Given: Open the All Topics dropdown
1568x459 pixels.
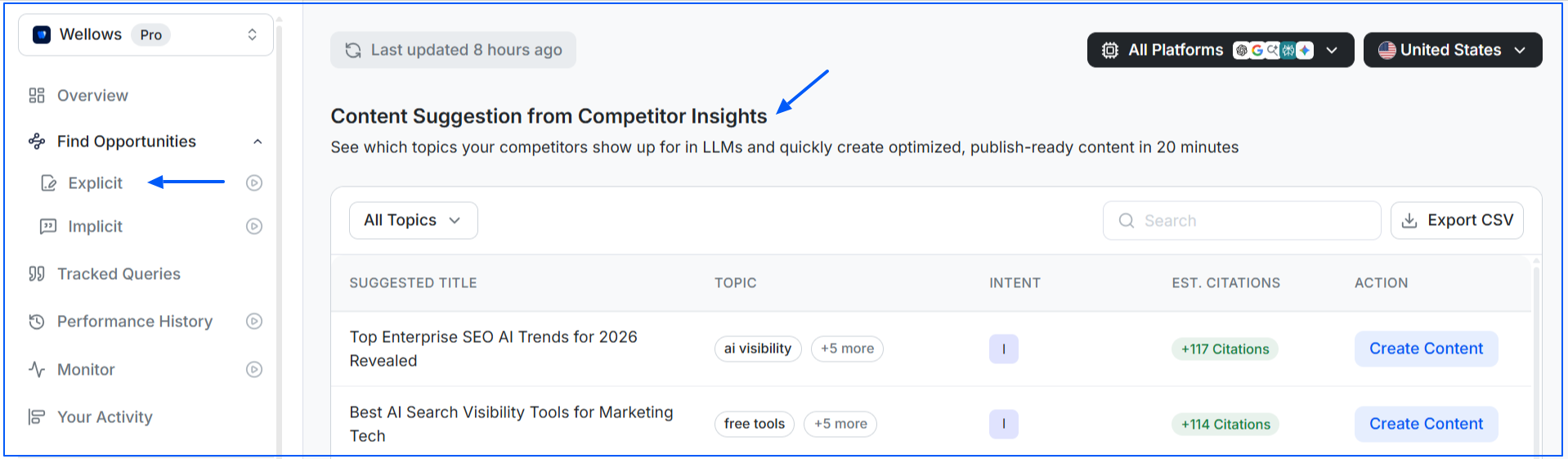Looking at the screenshot, I should (x=413, y=221).
